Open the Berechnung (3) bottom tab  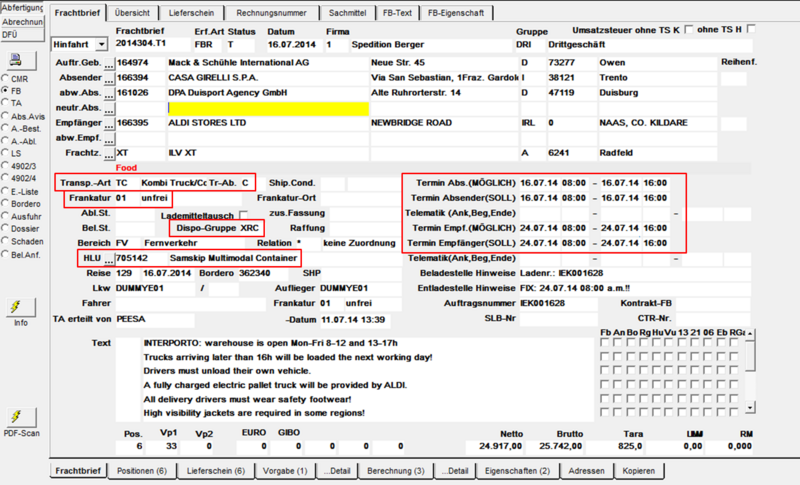[395, 471]
